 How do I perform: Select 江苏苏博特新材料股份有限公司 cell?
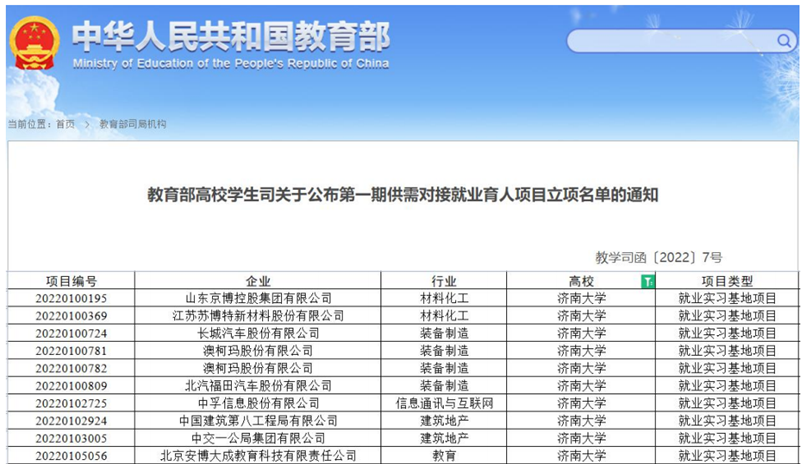coord(258,316)
